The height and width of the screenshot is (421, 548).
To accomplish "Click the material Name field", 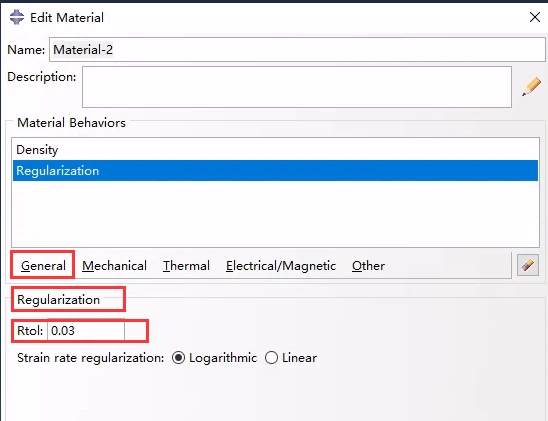I will pyautogui.click(x=297, y=50).
